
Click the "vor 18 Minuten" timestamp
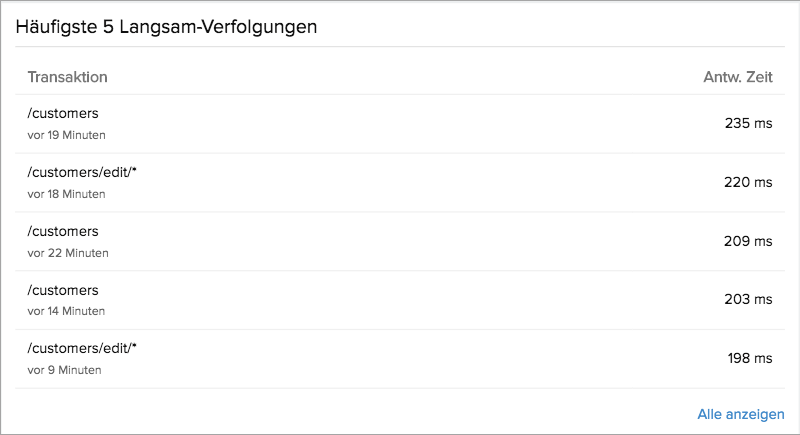point(67,194)
